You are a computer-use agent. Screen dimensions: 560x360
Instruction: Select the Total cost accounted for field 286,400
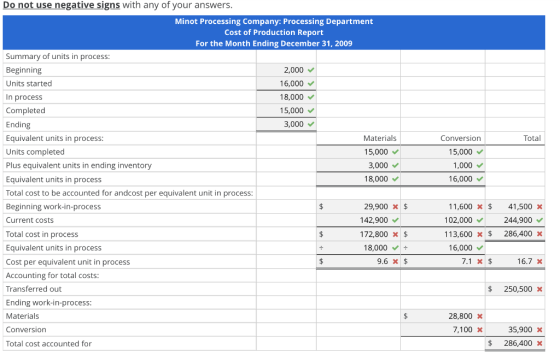[x=515, y=344]
